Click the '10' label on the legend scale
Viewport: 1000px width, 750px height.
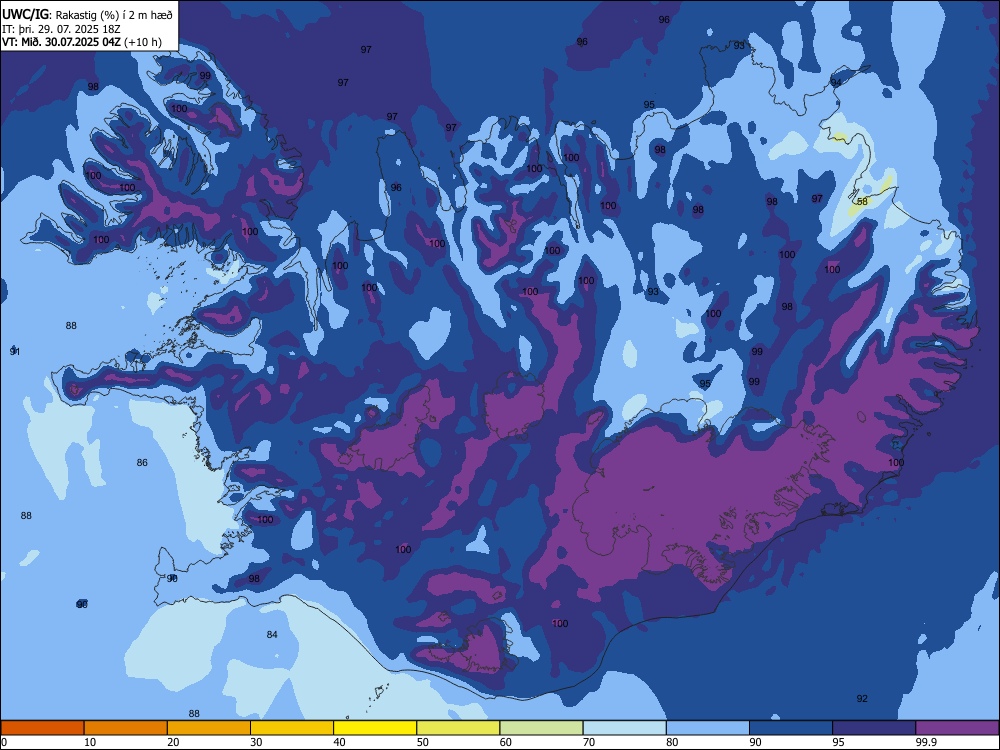[x=91, y=742]
